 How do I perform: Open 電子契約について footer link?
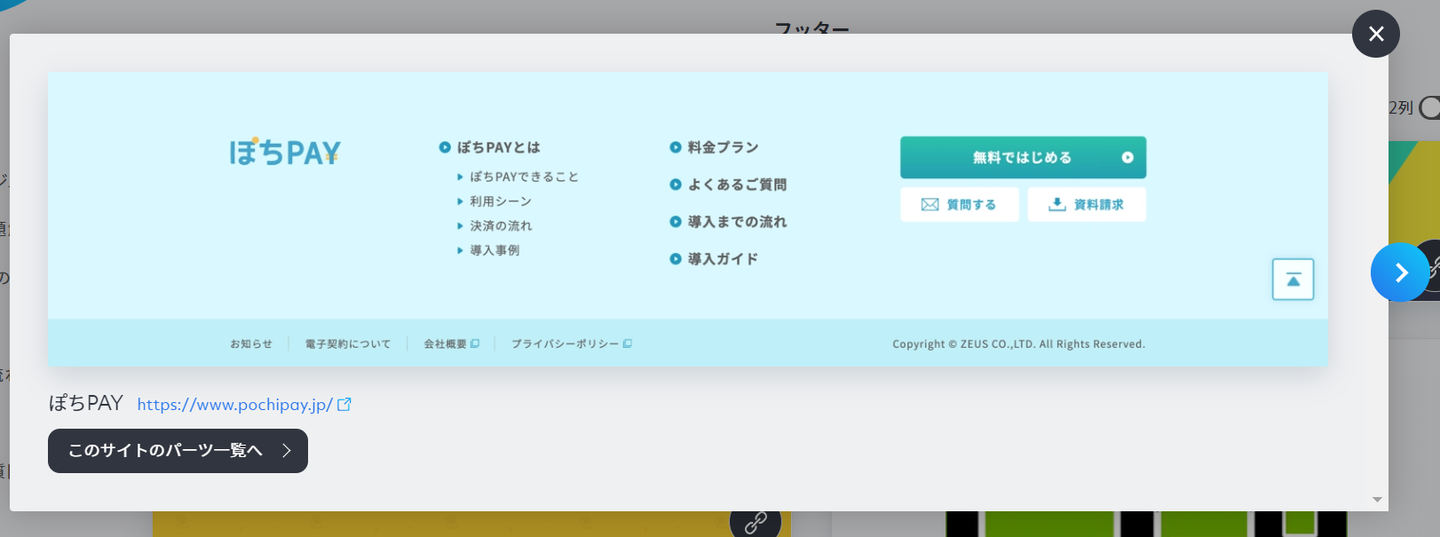tap(348, 343)
